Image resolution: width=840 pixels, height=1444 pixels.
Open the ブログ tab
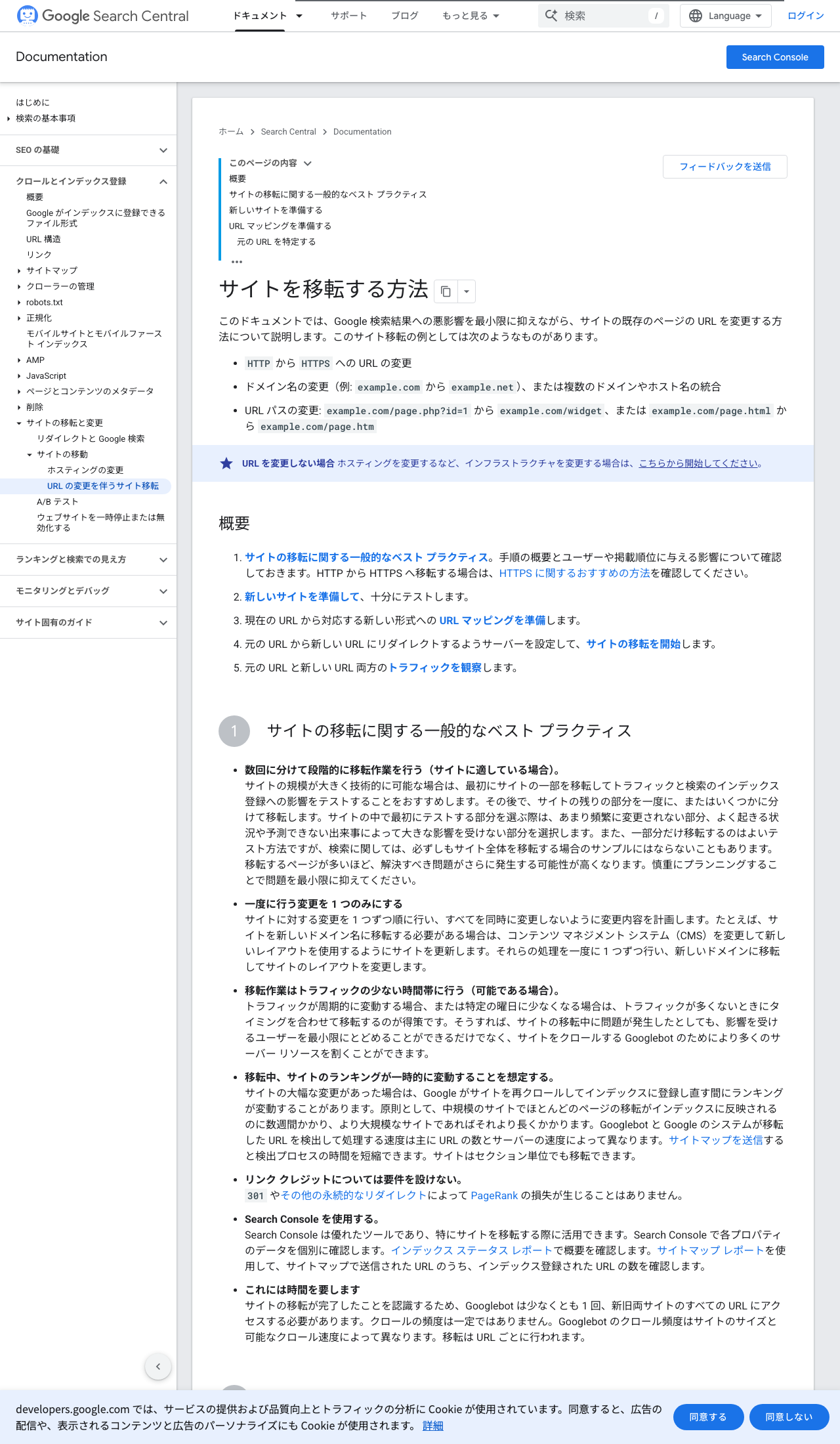coord(405,16)
